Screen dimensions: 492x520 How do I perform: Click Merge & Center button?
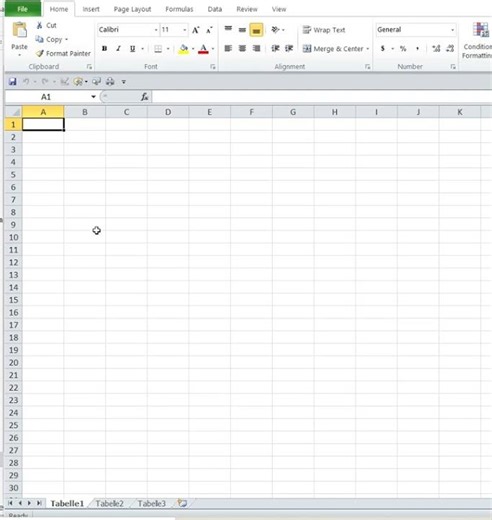click(333, 49)
